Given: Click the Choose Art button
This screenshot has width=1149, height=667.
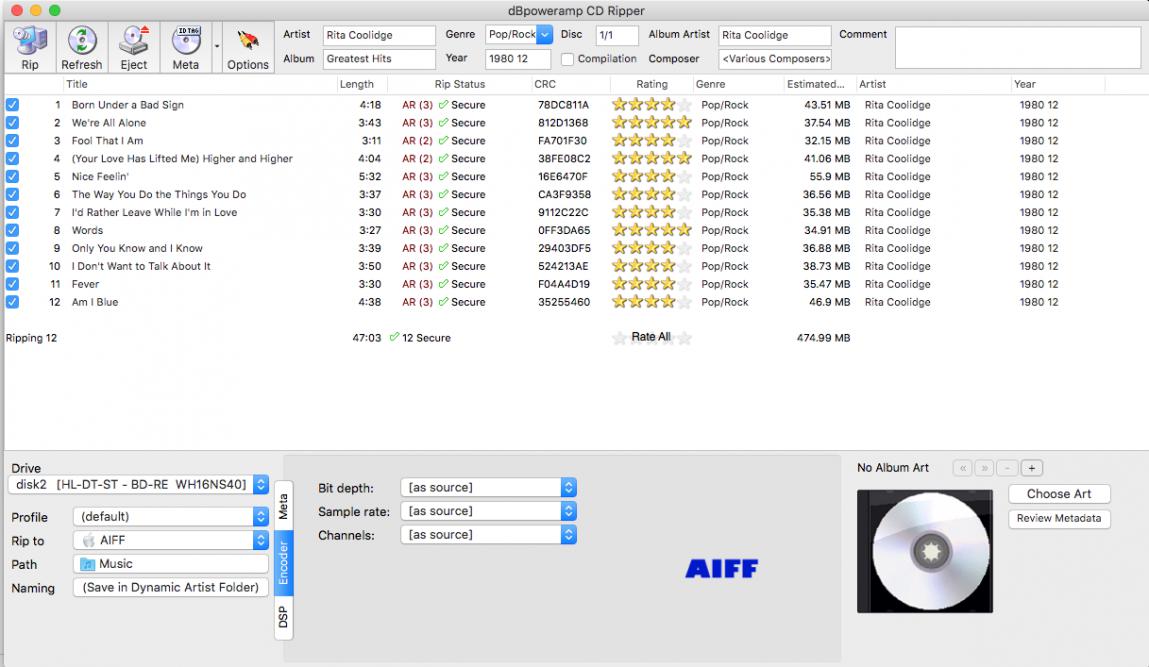Looking at the screenshot, I should tap(1059, 494).
